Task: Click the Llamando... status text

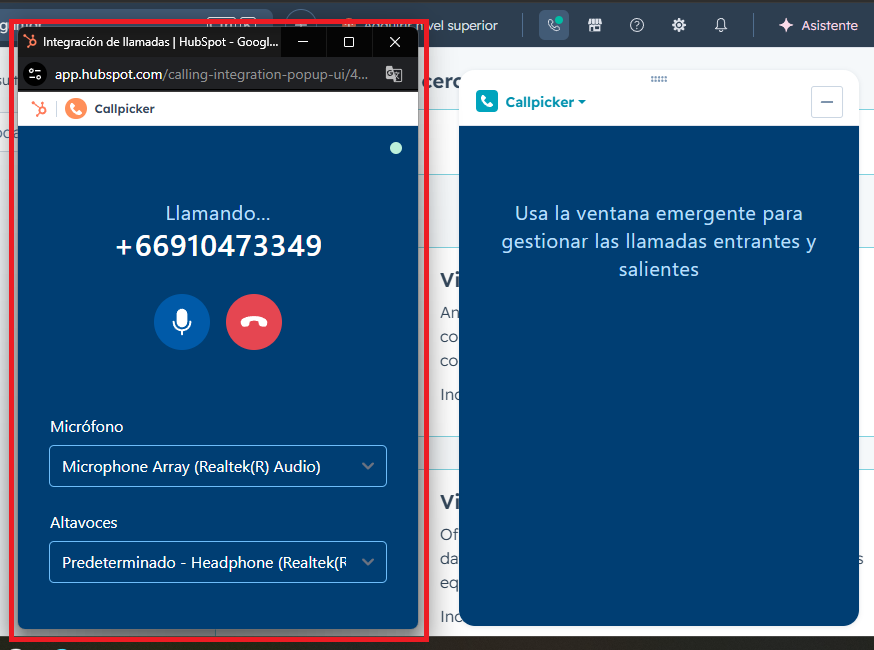Action: [x=218, y=214]
